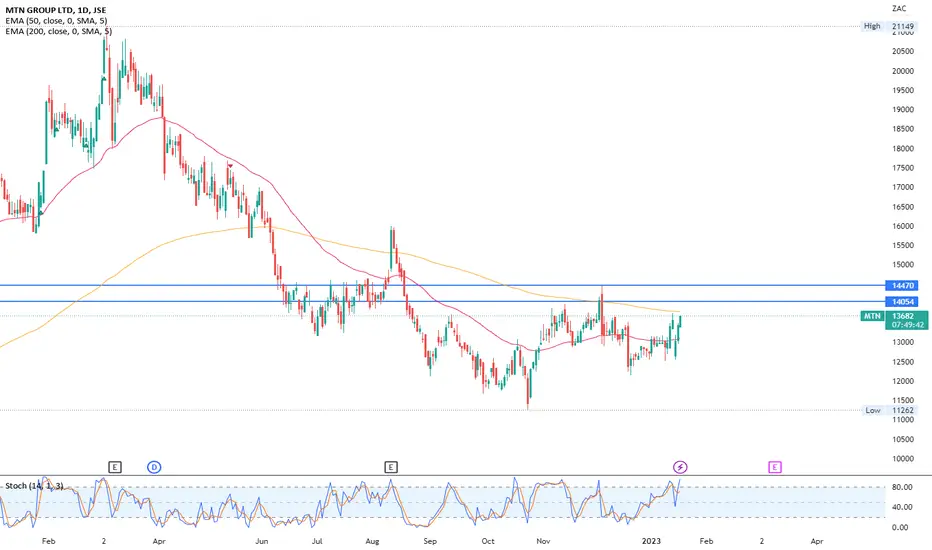Click the 16000 price scale value
The width and height of the screenshot is (932, 550).
tap(903, 226)
